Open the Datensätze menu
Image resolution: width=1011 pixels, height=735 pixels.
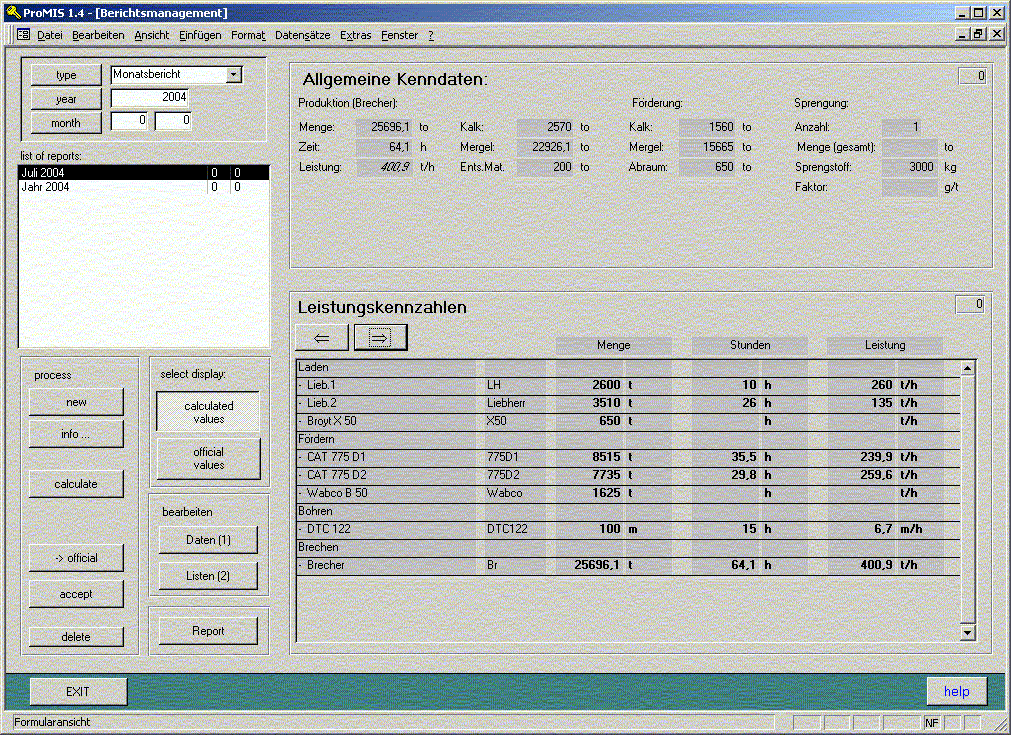[x=303, y=35]
